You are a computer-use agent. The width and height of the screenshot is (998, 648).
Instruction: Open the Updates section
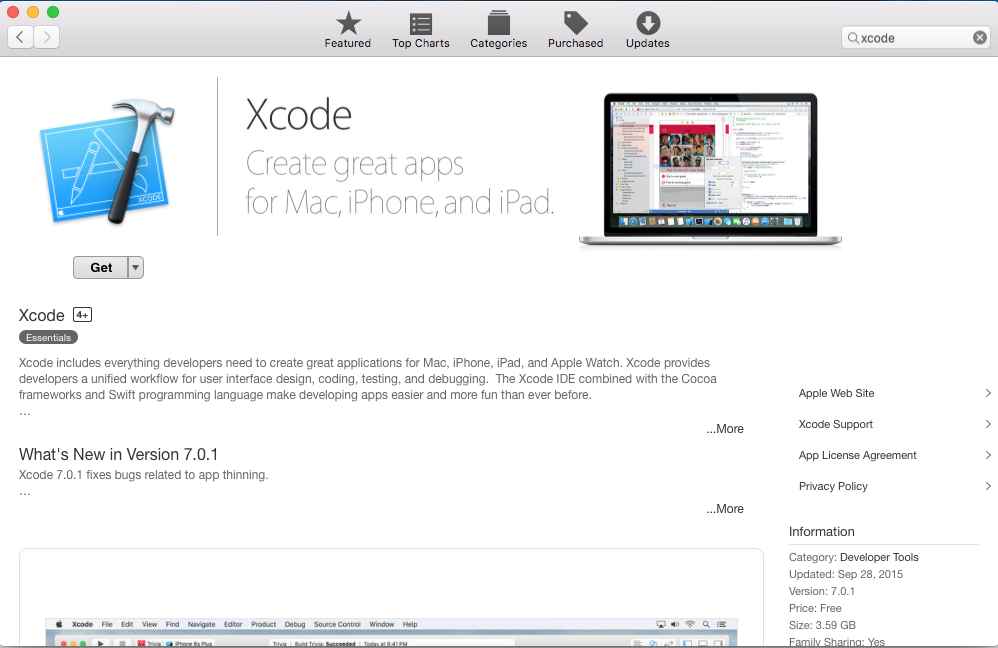[x=647, y=30]
